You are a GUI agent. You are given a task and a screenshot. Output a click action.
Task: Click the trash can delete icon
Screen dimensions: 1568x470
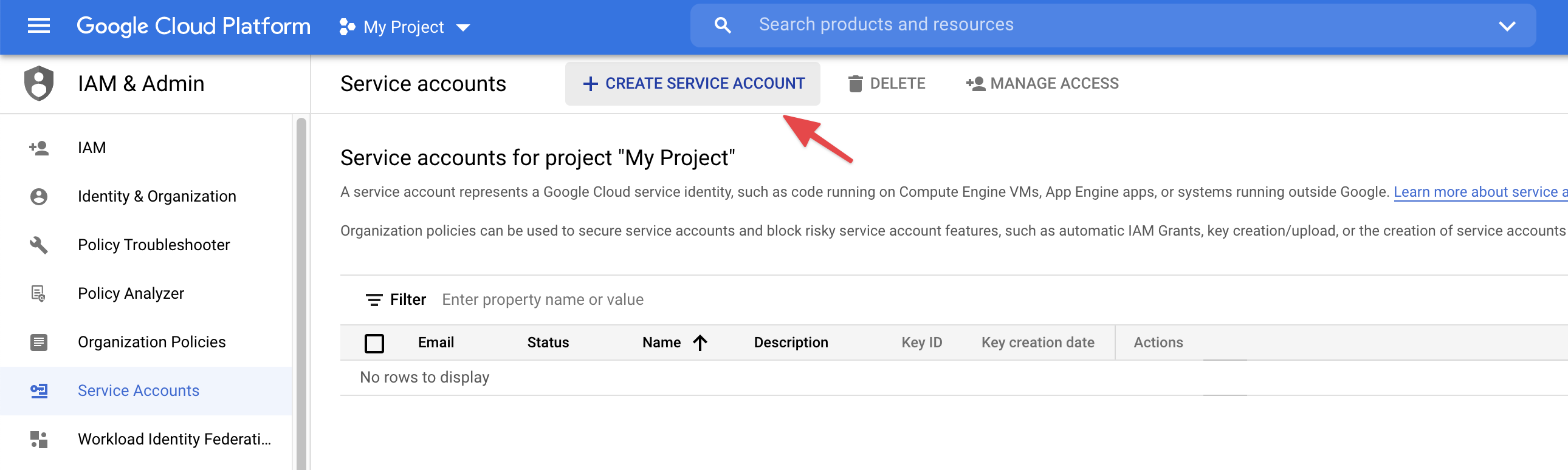855,84
